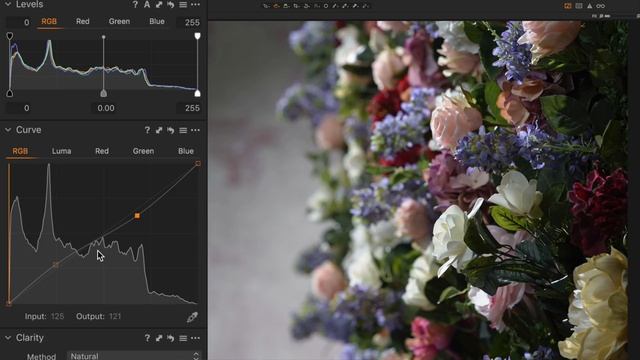Open Clarity Method dropdown showing Natural
The image size is (640, 360).
pos(134,356)
